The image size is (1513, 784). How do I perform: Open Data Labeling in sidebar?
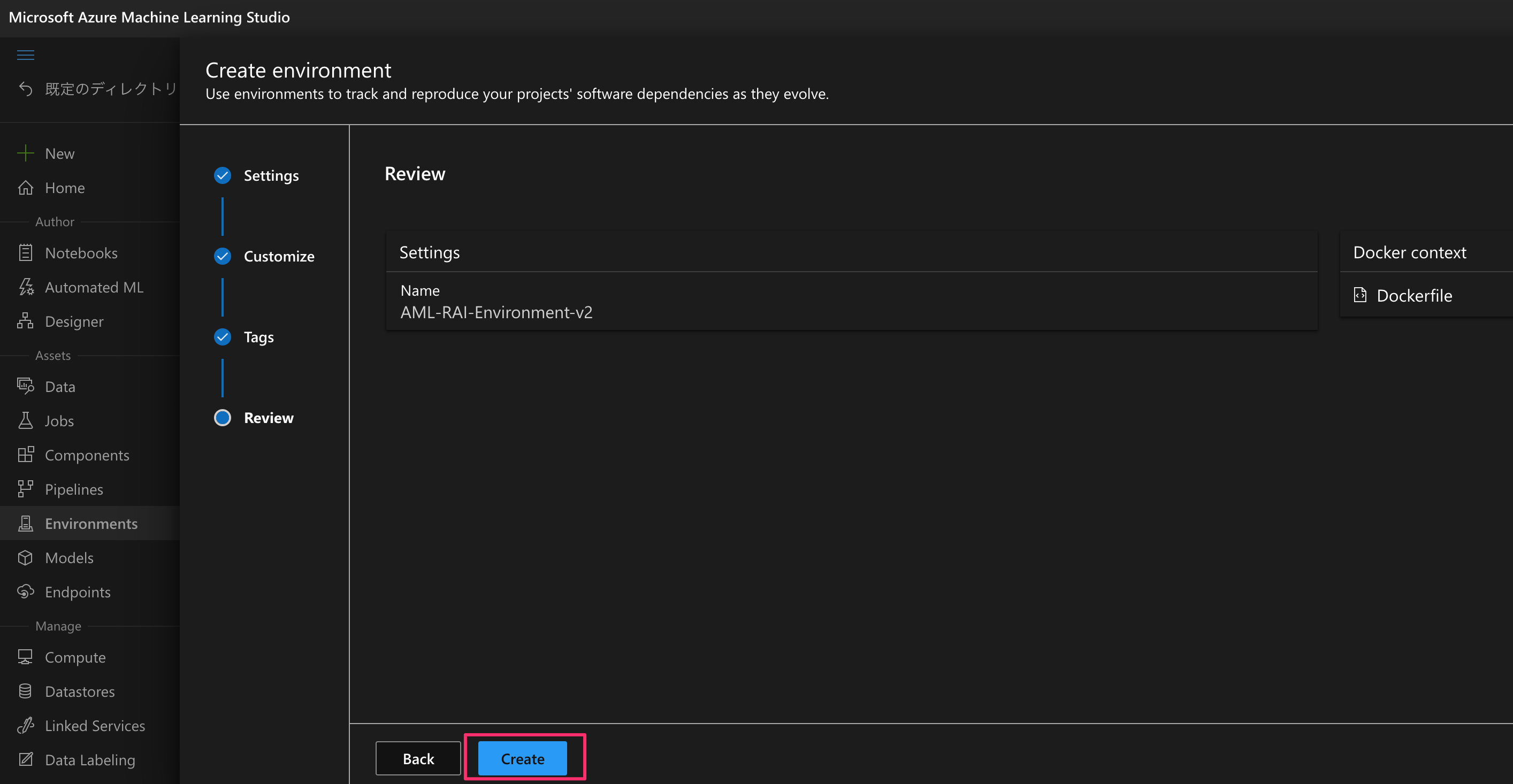(90, 760)
